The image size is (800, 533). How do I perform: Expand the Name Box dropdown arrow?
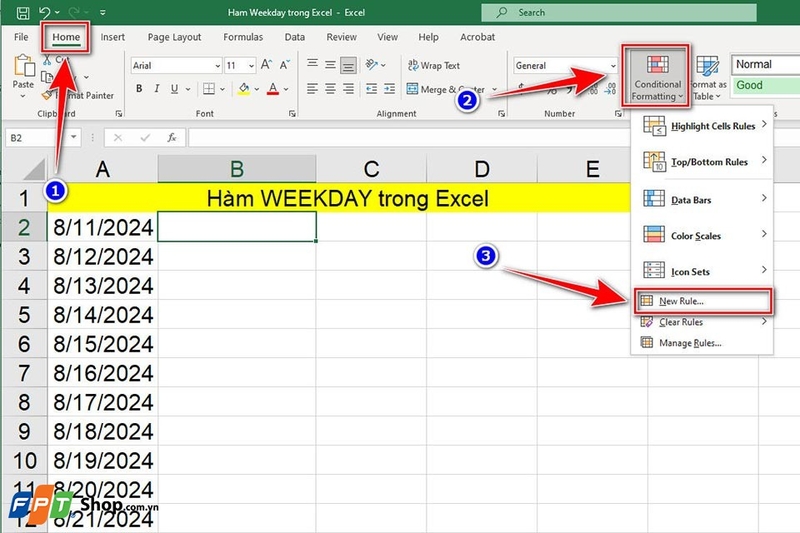[x=74, y=137]
